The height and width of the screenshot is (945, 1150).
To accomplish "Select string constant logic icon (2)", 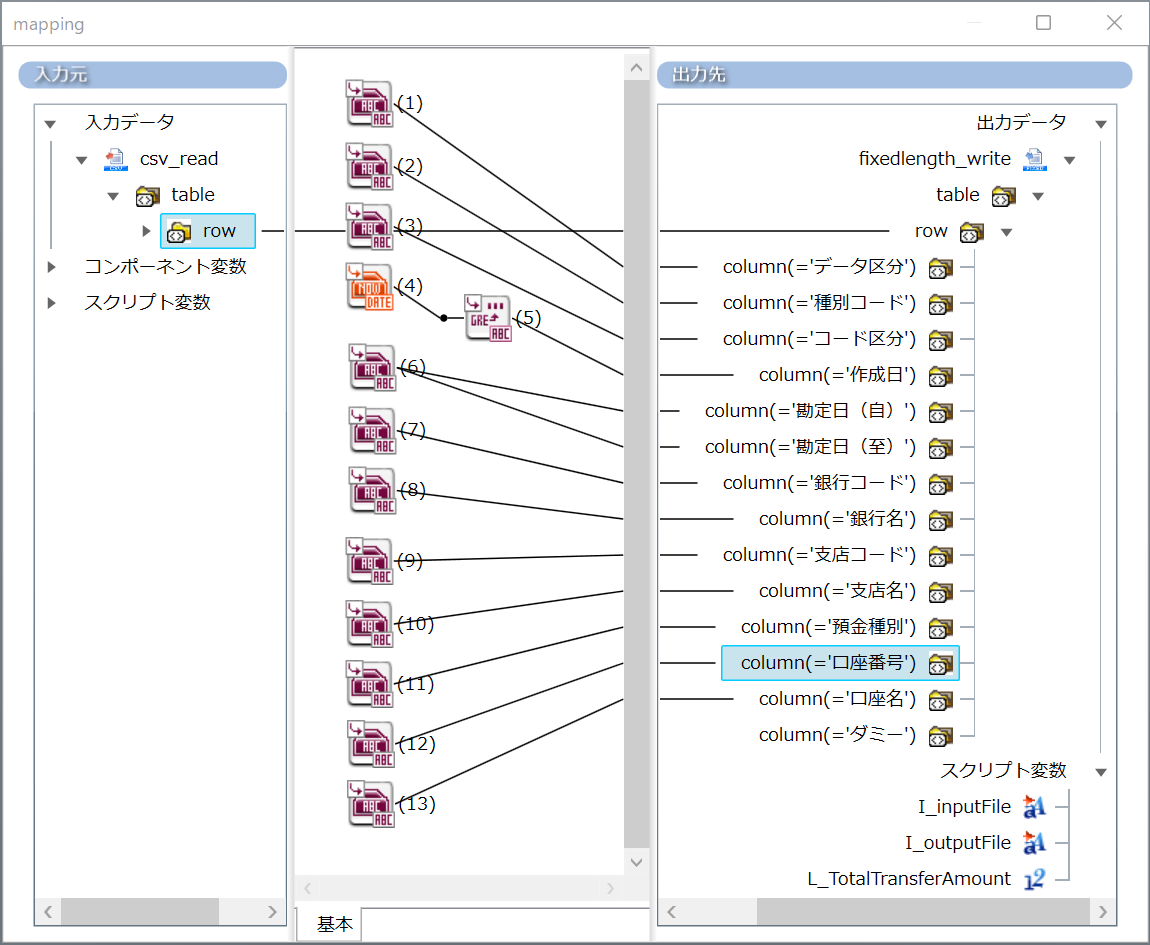I will coord(369,167).
